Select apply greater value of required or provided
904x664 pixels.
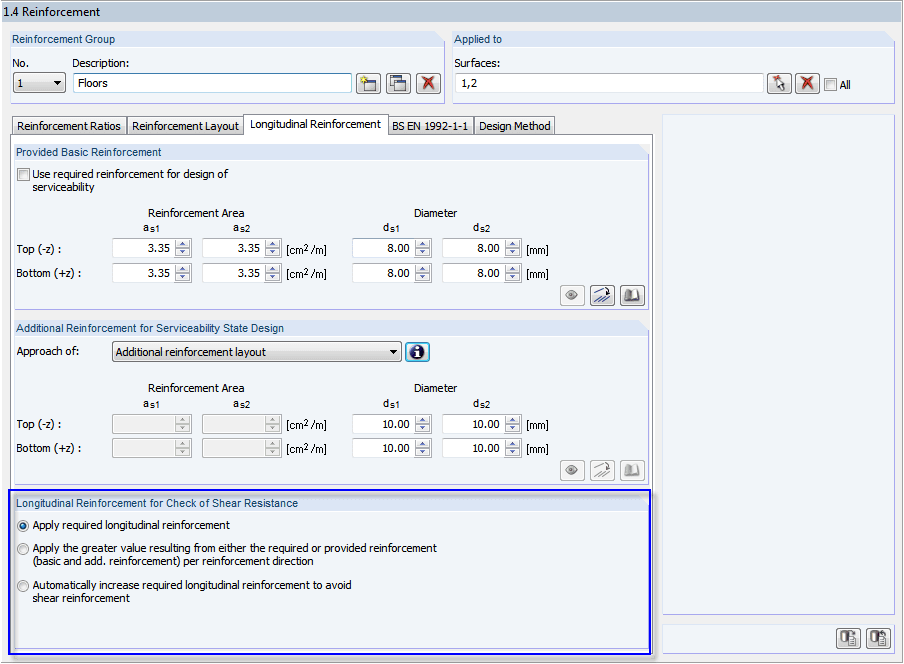pos(23,549)
